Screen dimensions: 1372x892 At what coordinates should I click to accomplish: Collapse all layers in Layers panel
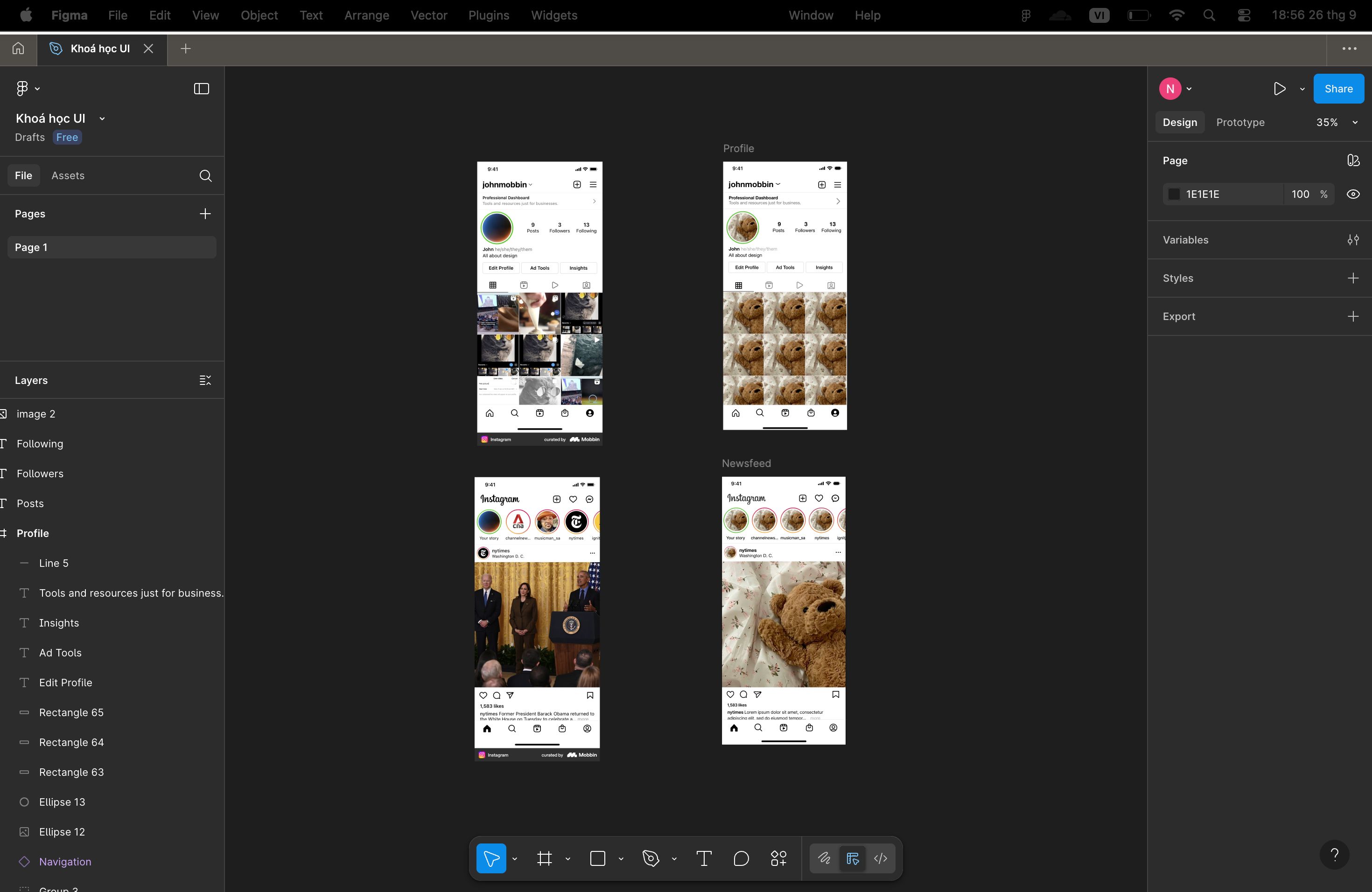pyautogui.click(x=205, y=380)
